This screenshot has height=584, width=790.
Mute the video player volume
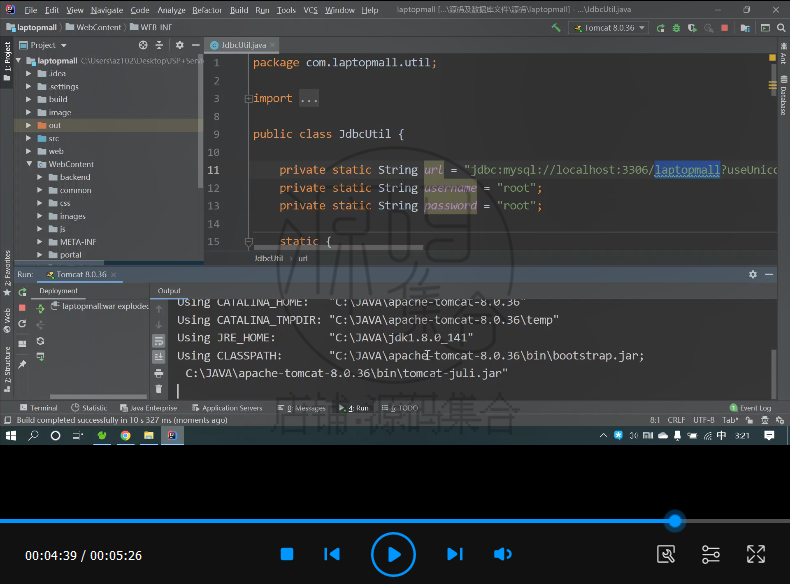point(502,555)
